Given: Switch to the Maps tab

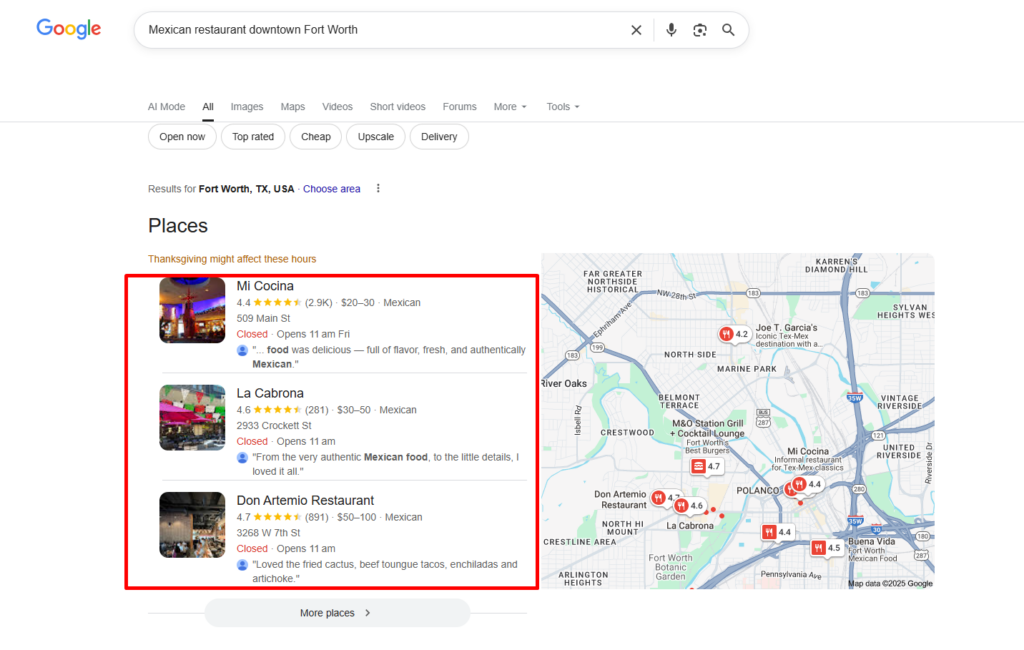Looking at the screenshot, I should (293, 107).
